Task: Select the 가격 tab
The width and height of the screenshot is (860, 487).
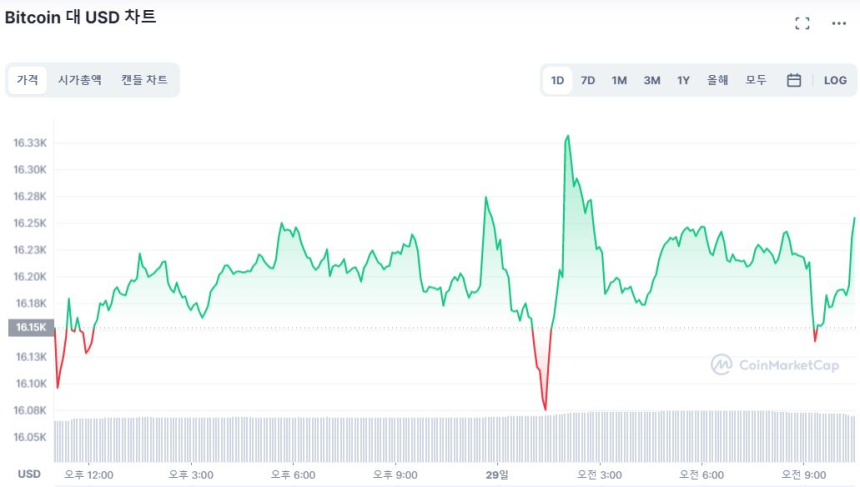Action: (27, 80)
